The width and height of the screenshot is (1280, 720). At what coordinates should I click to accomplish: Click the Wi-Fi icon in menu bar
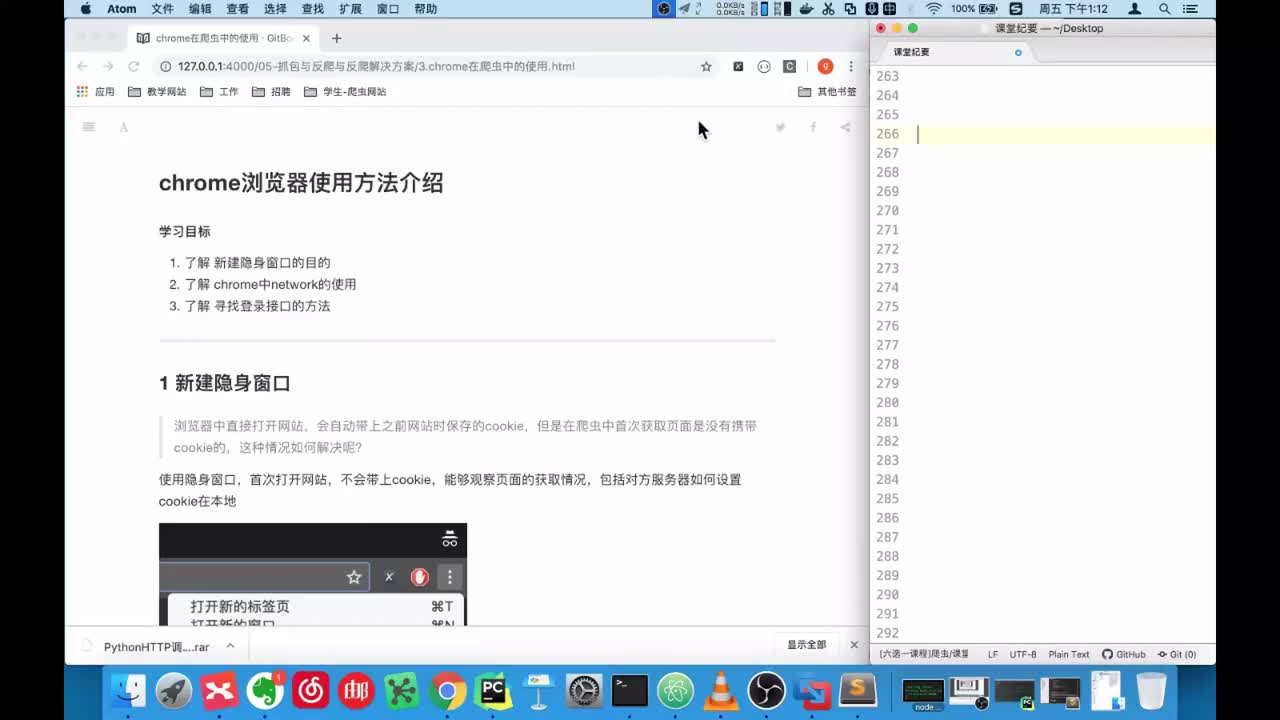click(x=934, y=9)
